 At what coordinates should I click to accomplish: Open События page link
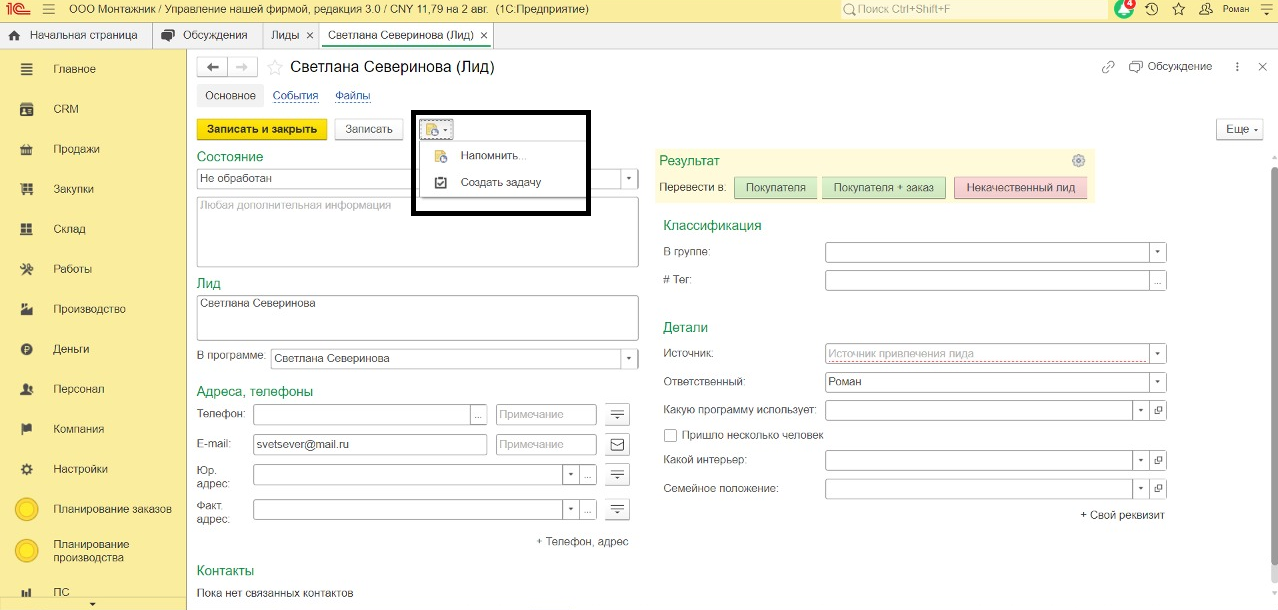[x=295, y=96]
